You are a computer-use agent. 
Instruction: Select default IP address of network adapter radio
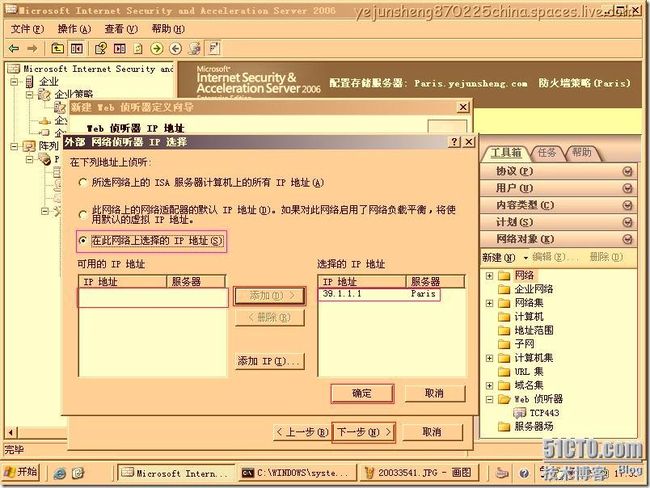click(x=83, y=214)
